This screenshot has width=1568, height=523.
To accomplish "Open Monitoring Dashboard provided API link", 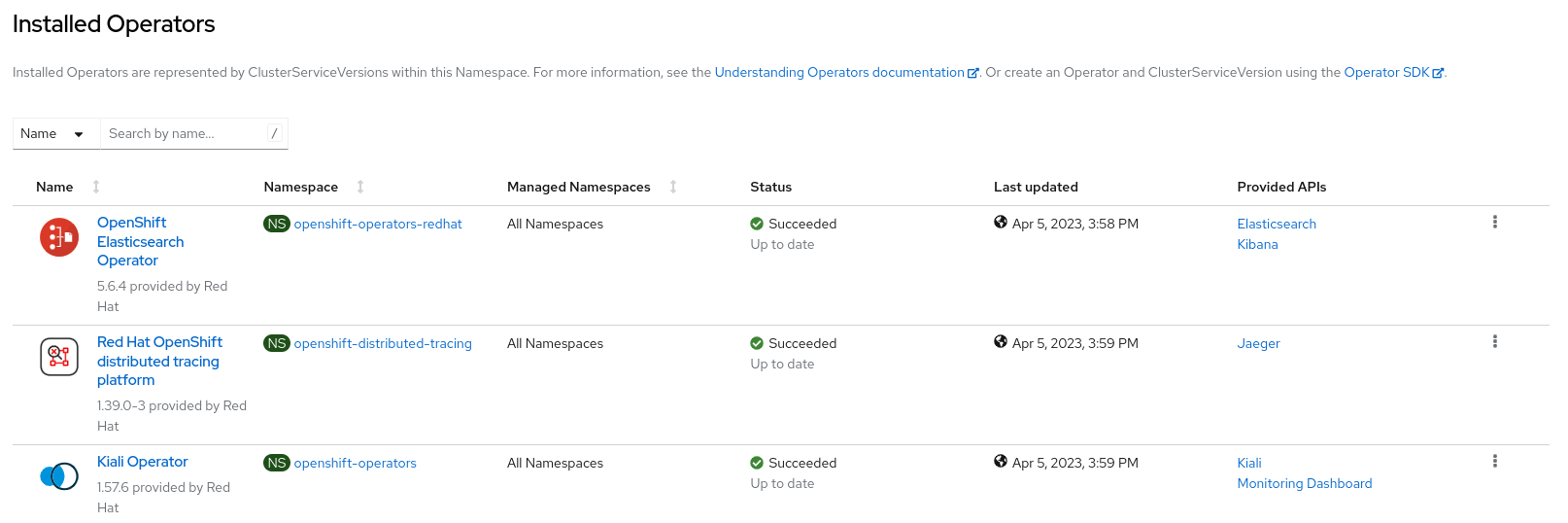I will [x=1305, y=483].
